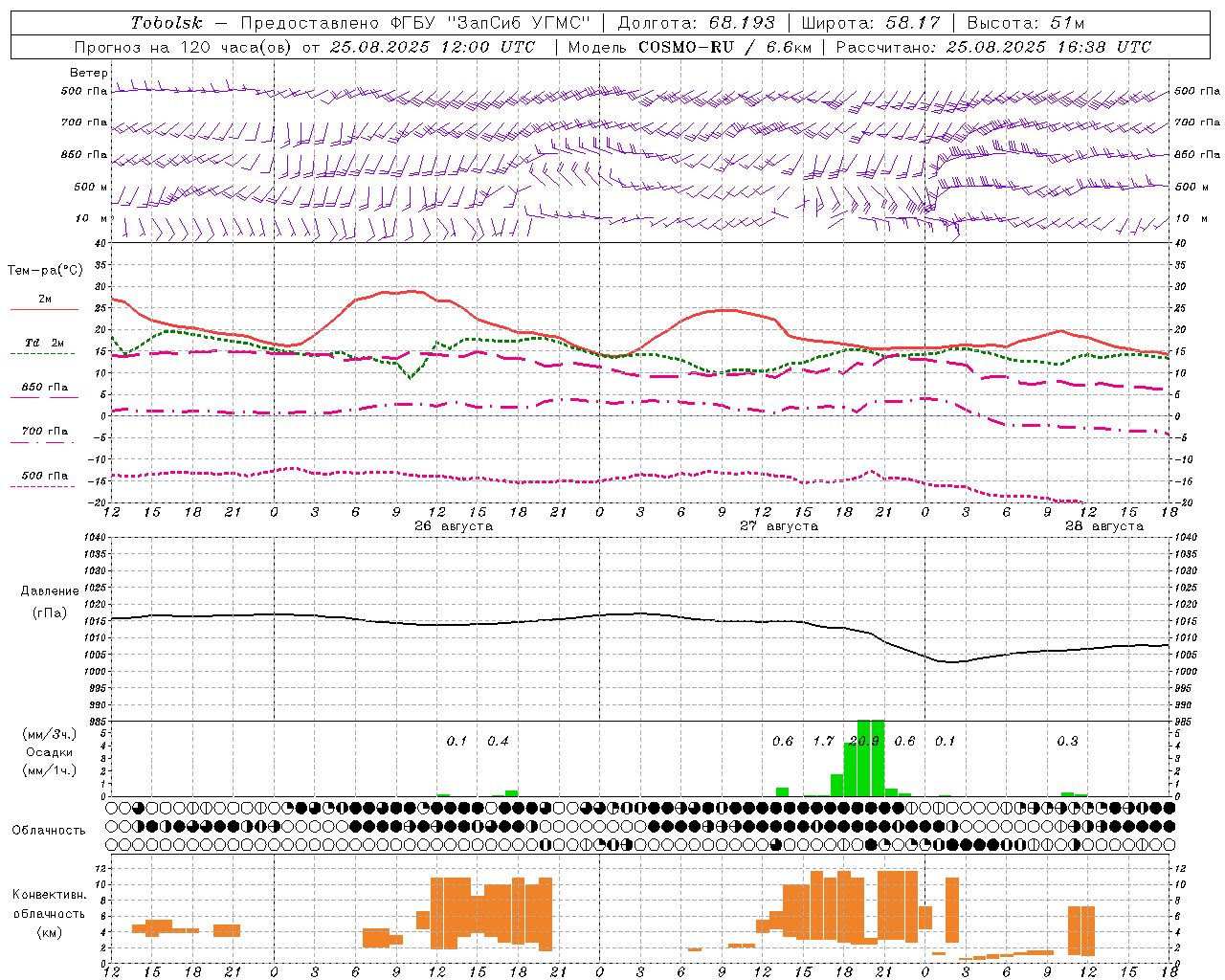Click the 500 м wind level label on left axis
The height and width of the screenshot is (980, 1225).
point(91,188)
